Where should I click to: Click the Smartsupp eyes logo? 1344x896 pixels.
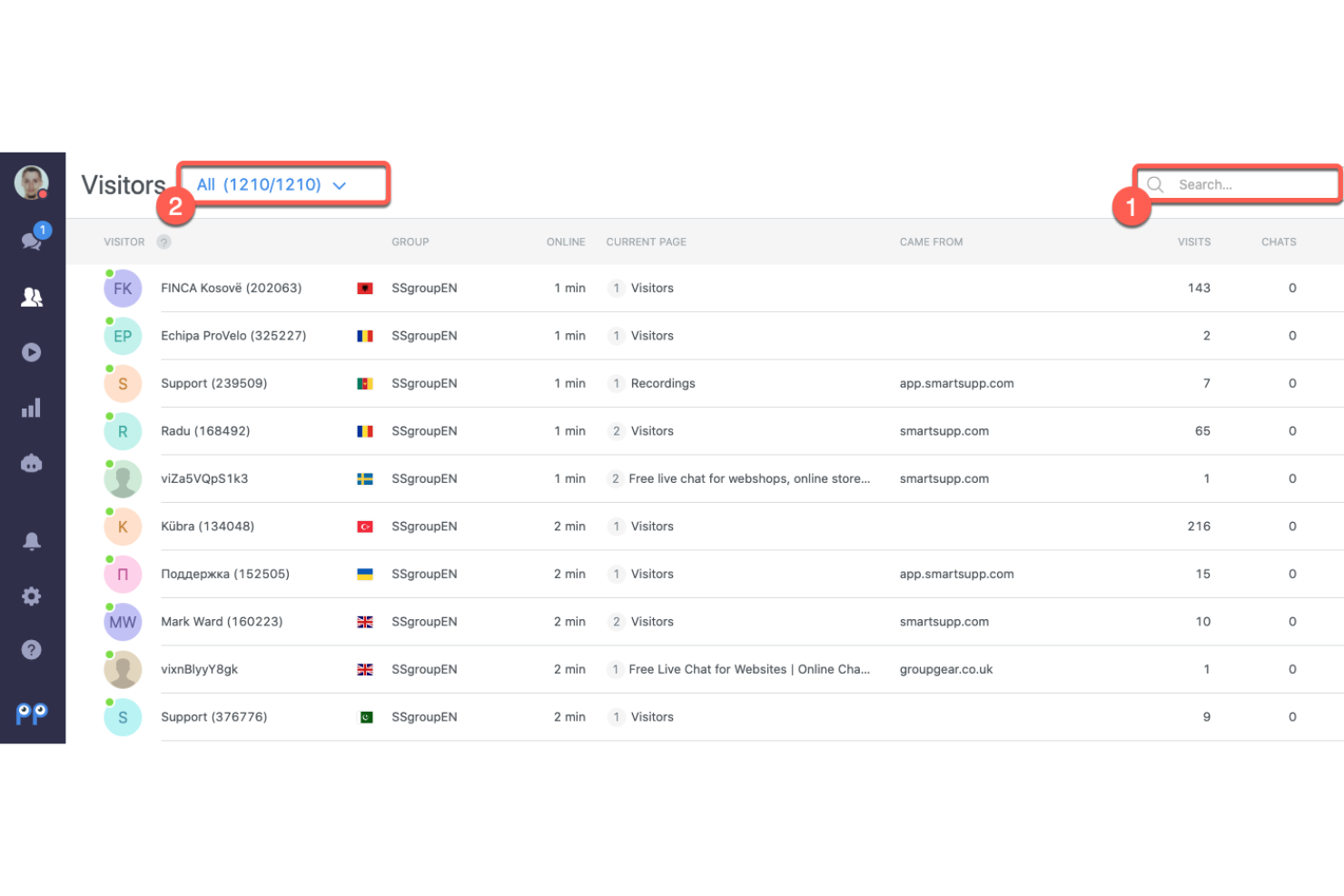pyautogui.click(x=32, y=714)
